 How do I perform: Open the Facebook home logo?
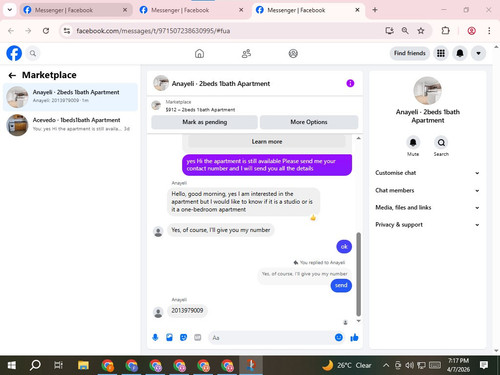pyautogui.click(x=14, y=53)
